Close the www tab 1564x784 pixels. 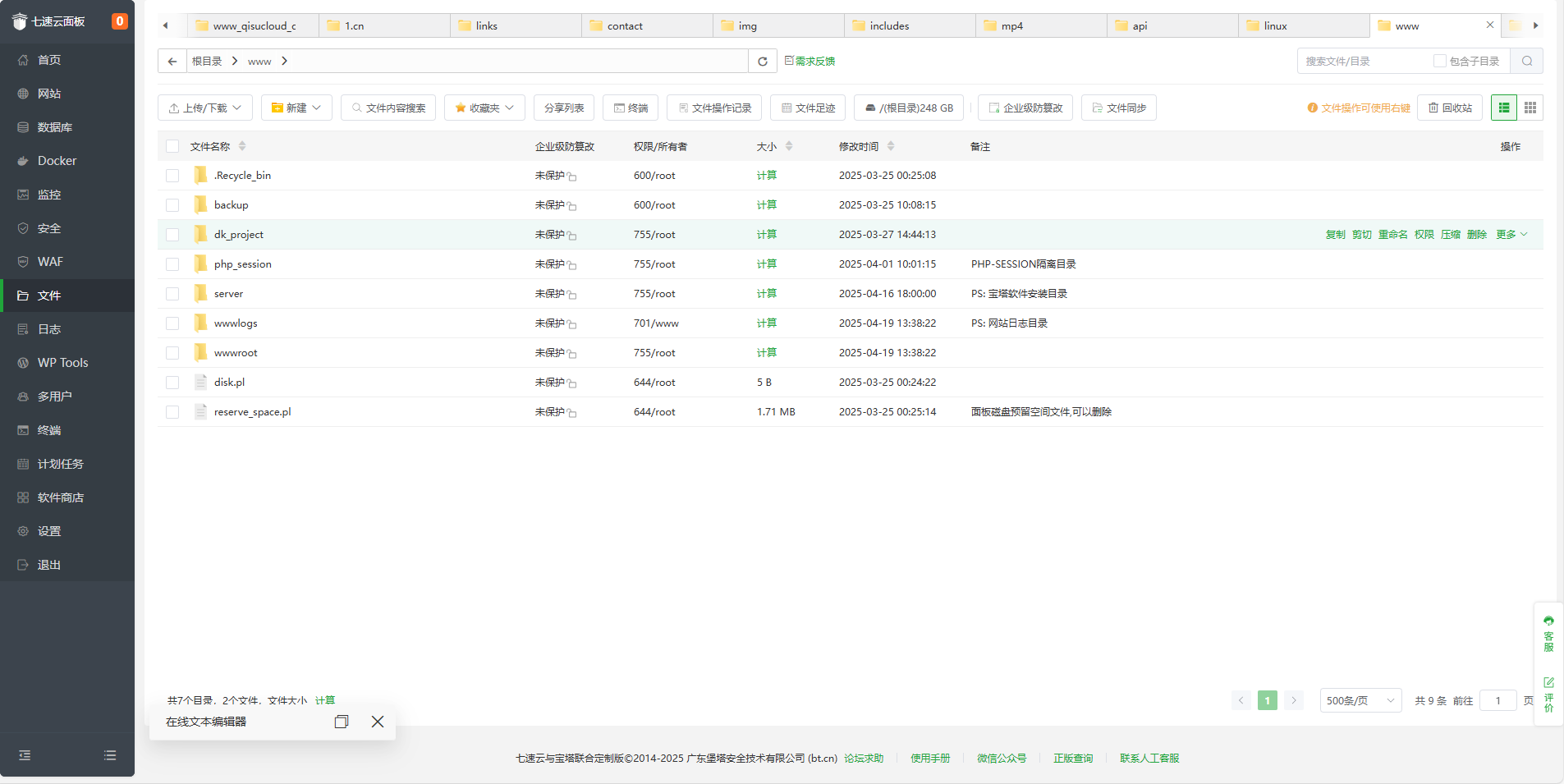pos(1490,25)
